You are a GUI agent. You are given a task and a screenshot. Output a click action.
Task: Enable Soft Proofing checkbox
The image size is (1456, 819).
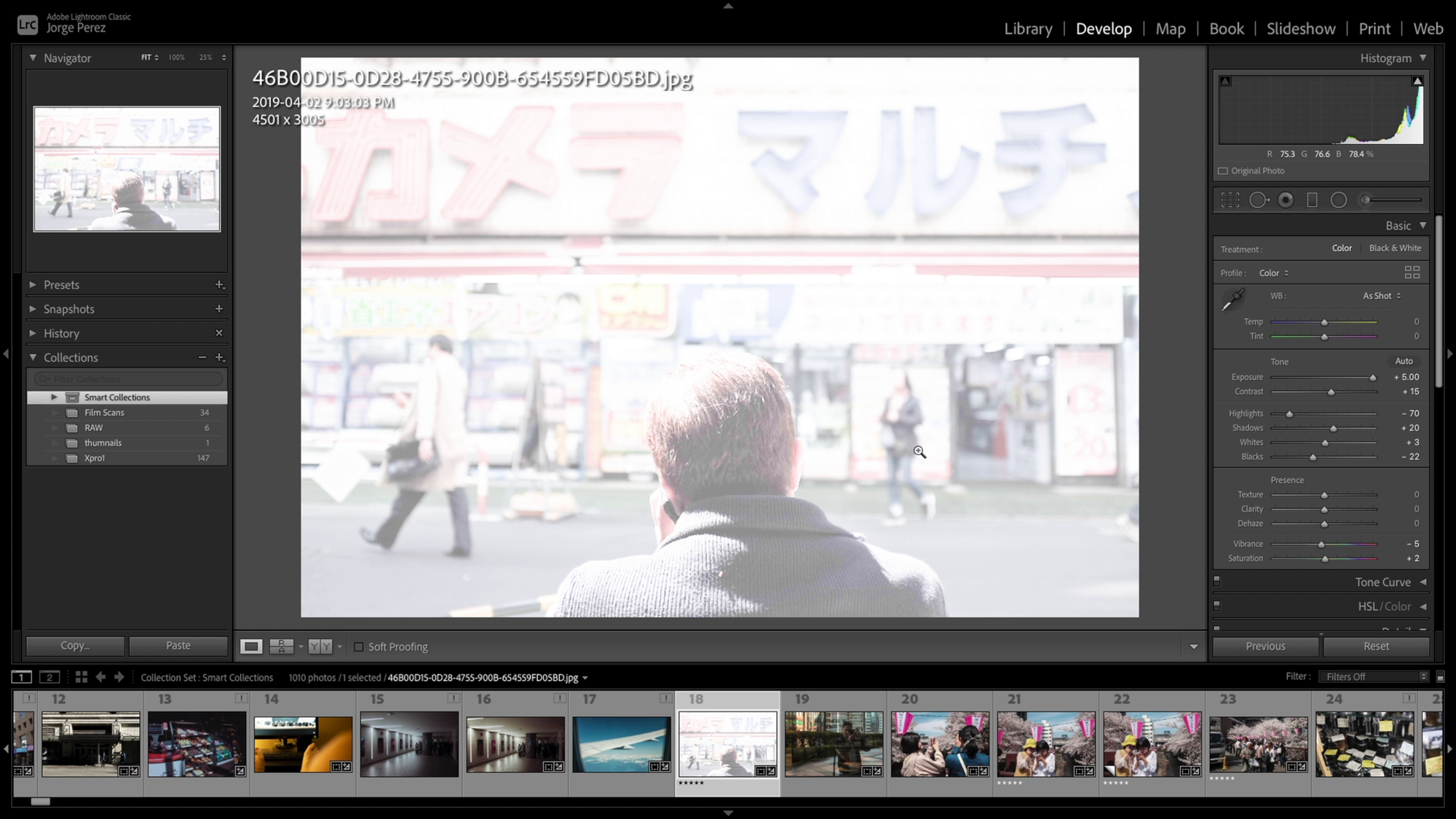[359, 646]
